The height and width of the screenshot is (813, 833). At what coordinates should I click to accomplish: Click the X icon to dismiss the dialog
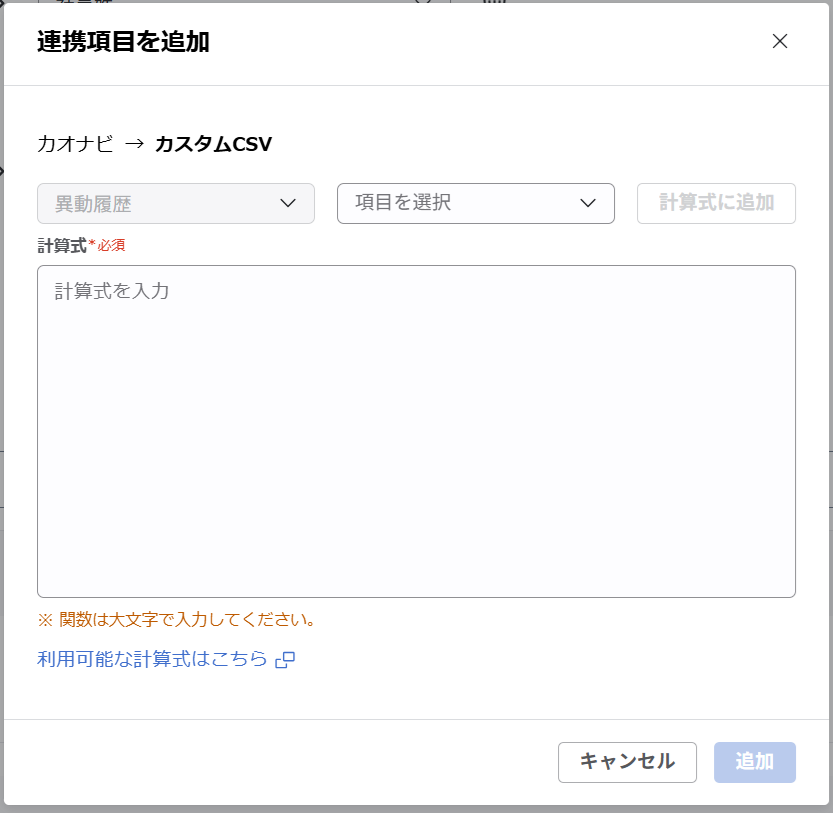[780, 42]
